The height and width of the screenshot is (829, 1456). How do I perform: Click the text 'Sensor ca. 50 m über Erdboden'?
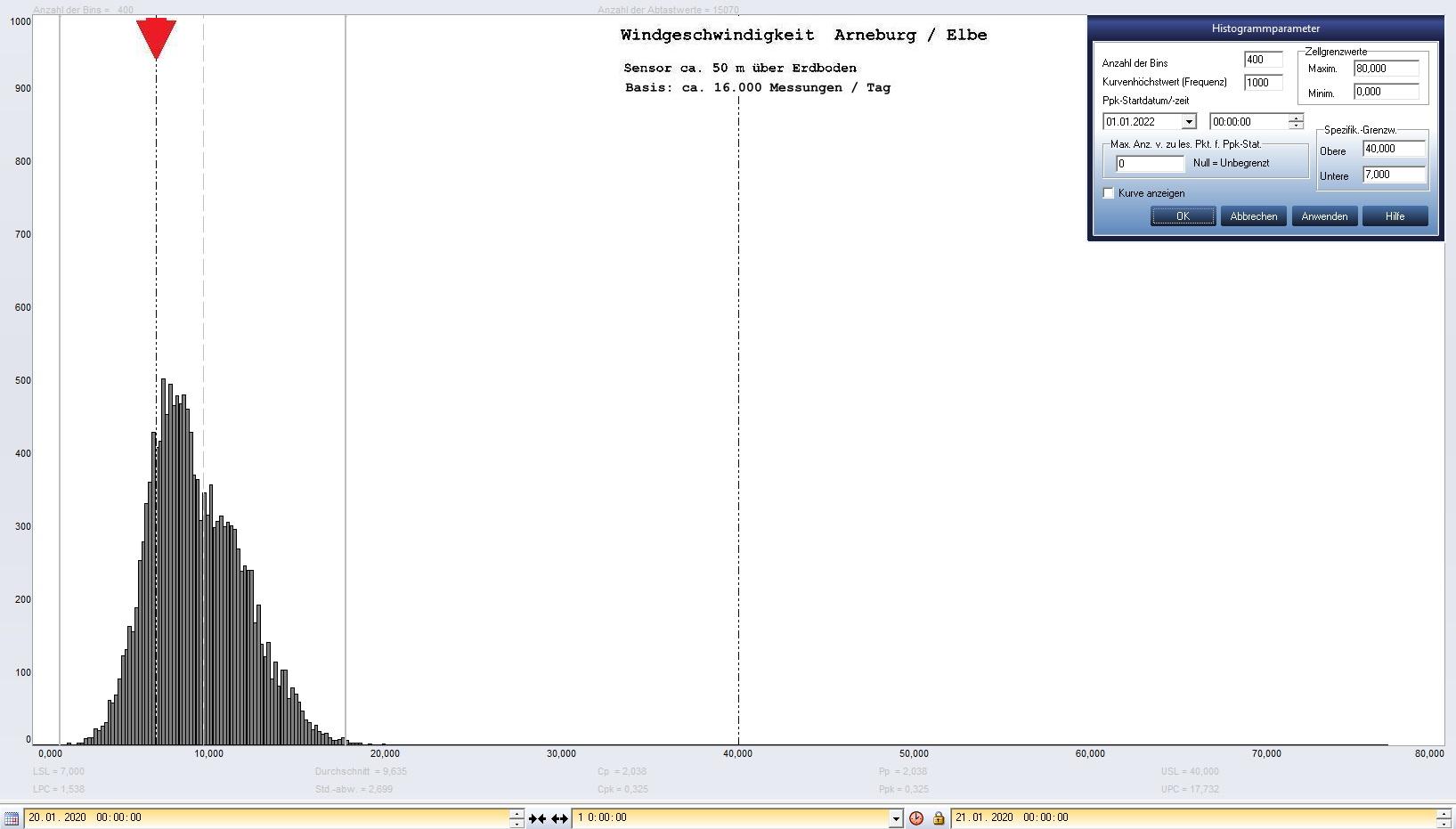pos(740,69)
